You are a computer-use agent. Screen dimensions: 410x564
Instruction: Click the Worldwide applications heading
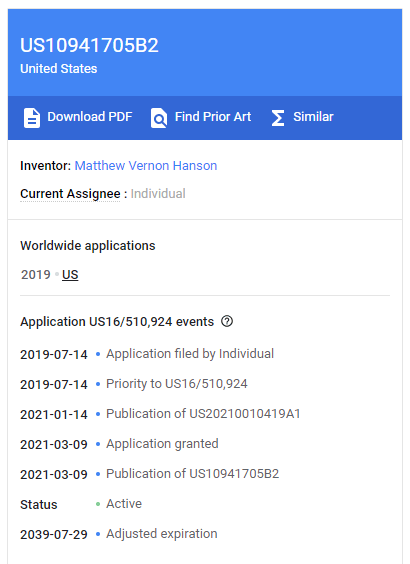88,246
